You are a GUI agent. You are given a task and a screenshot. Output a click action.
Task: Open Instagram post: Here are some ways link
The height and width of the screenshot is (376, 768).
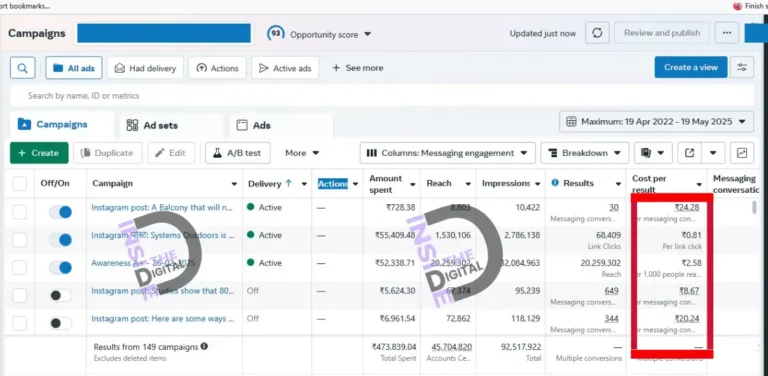[x=162, y=319]
